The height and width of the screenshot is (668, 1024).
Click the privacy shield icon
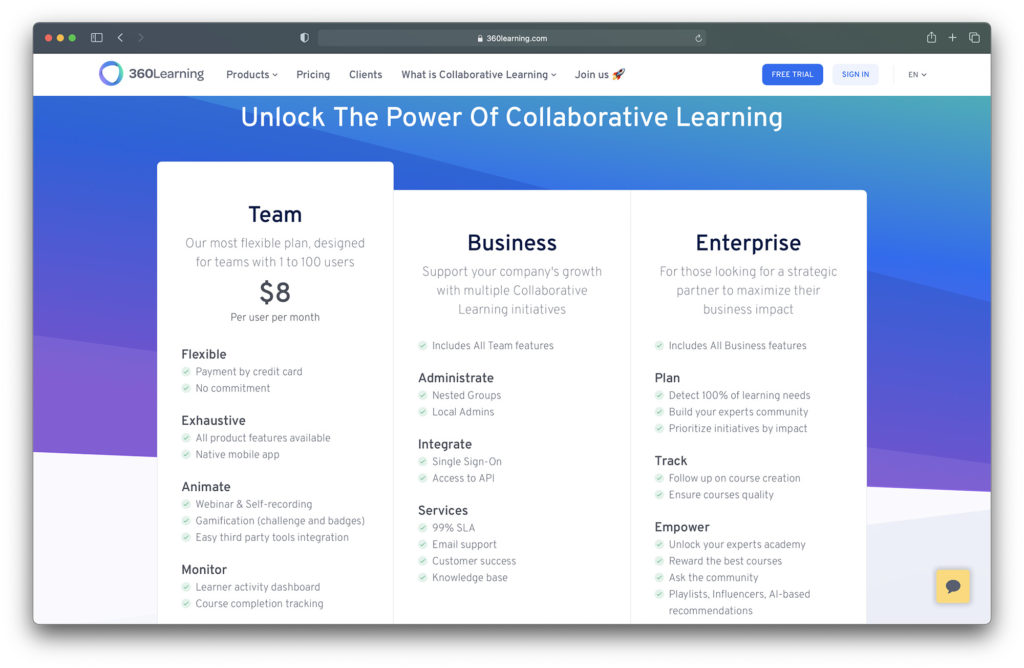click(304, 38)
